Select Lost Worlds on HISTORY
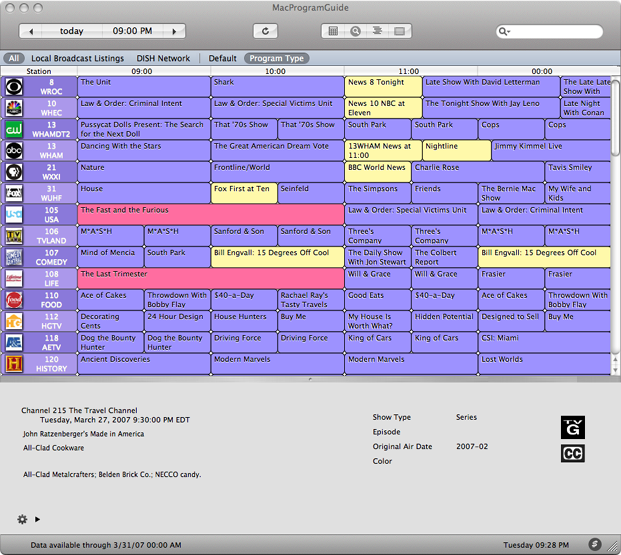 (x=545, y=364)
